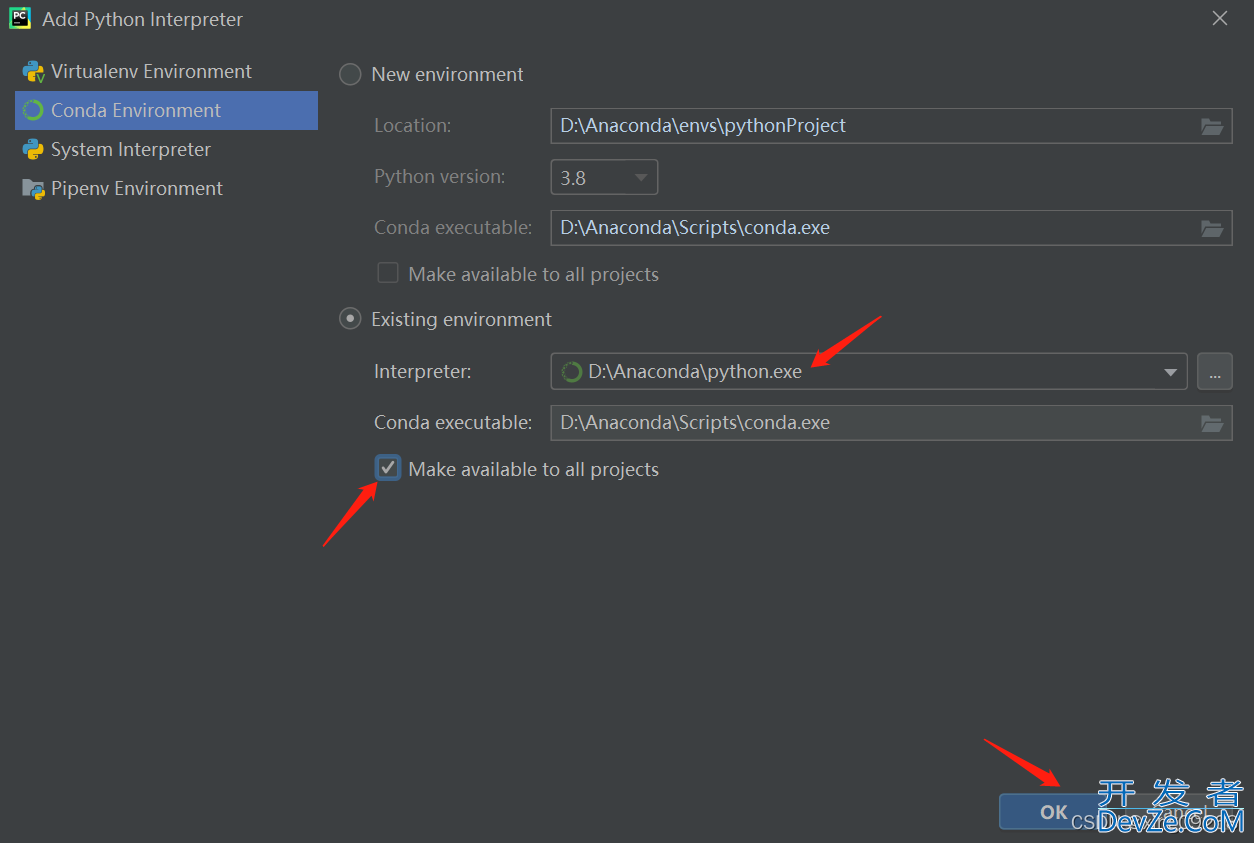Select Conda Environment in sidebar
This screenshot has height=843, width=1254.
pos(166,110)
